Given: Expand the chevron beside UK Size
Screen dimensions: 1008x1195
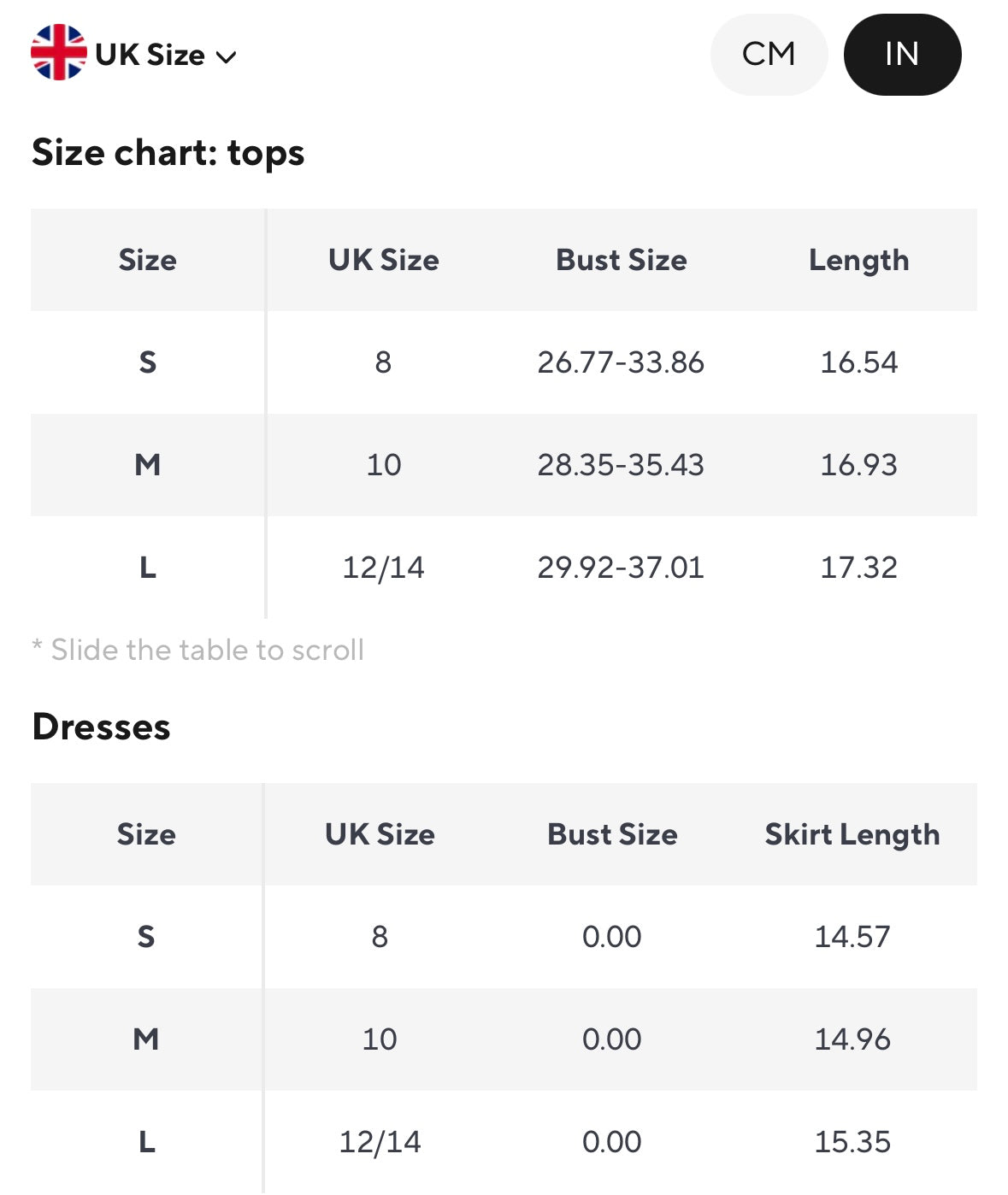Looking at the screenshot, I should coord(226,57).
